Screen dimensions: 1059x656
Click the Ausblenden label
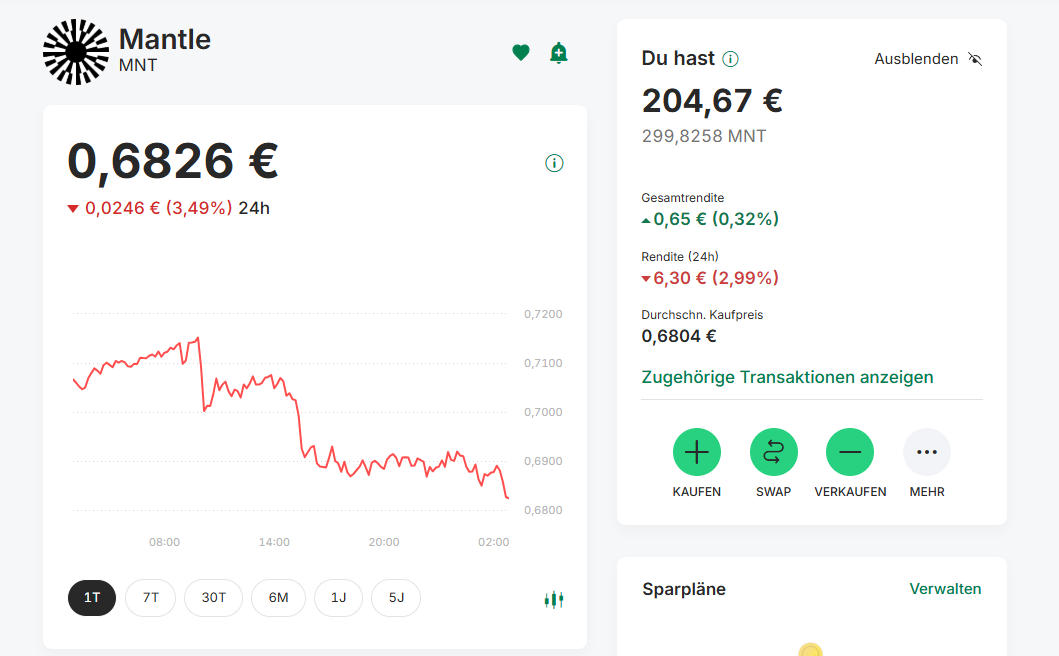click(x=916, y=59)
